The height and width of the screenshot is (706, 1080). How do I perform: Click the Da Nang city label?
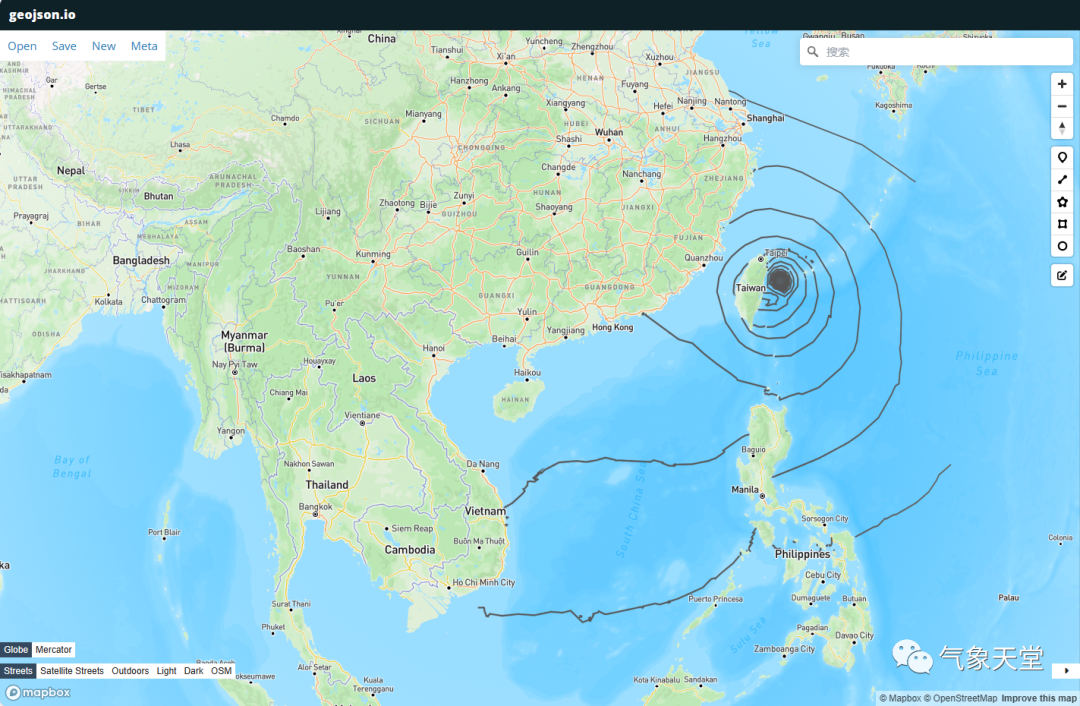click(483, 464)
